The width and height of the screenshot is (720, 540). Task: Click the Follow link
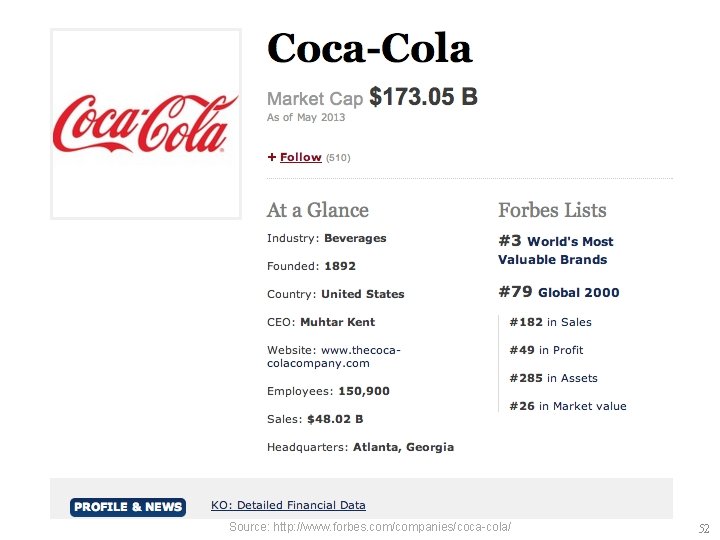pyautogui.click(x=300, y=157)
